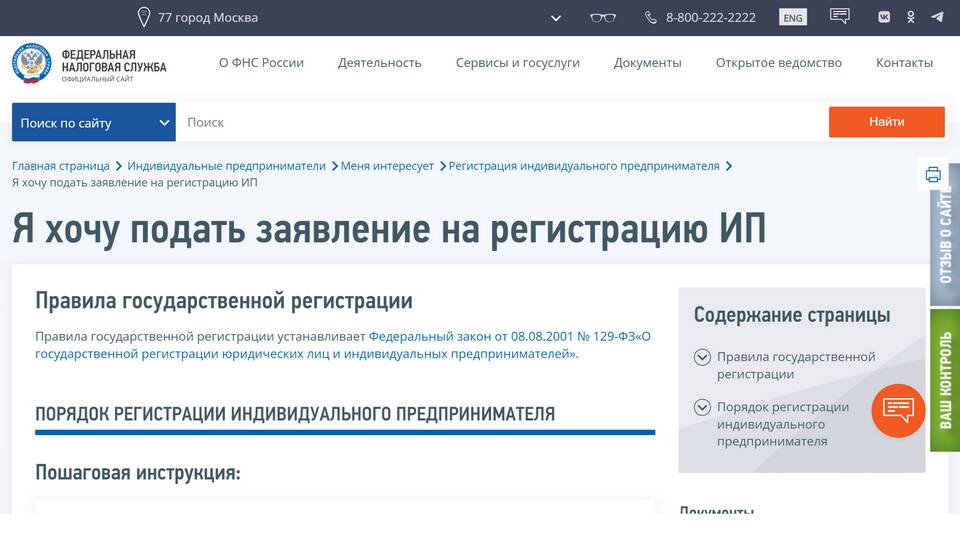This screenshot has height=546, width=960.
Task: Click the "Поиск" search input field
Action: pos(500,122)
